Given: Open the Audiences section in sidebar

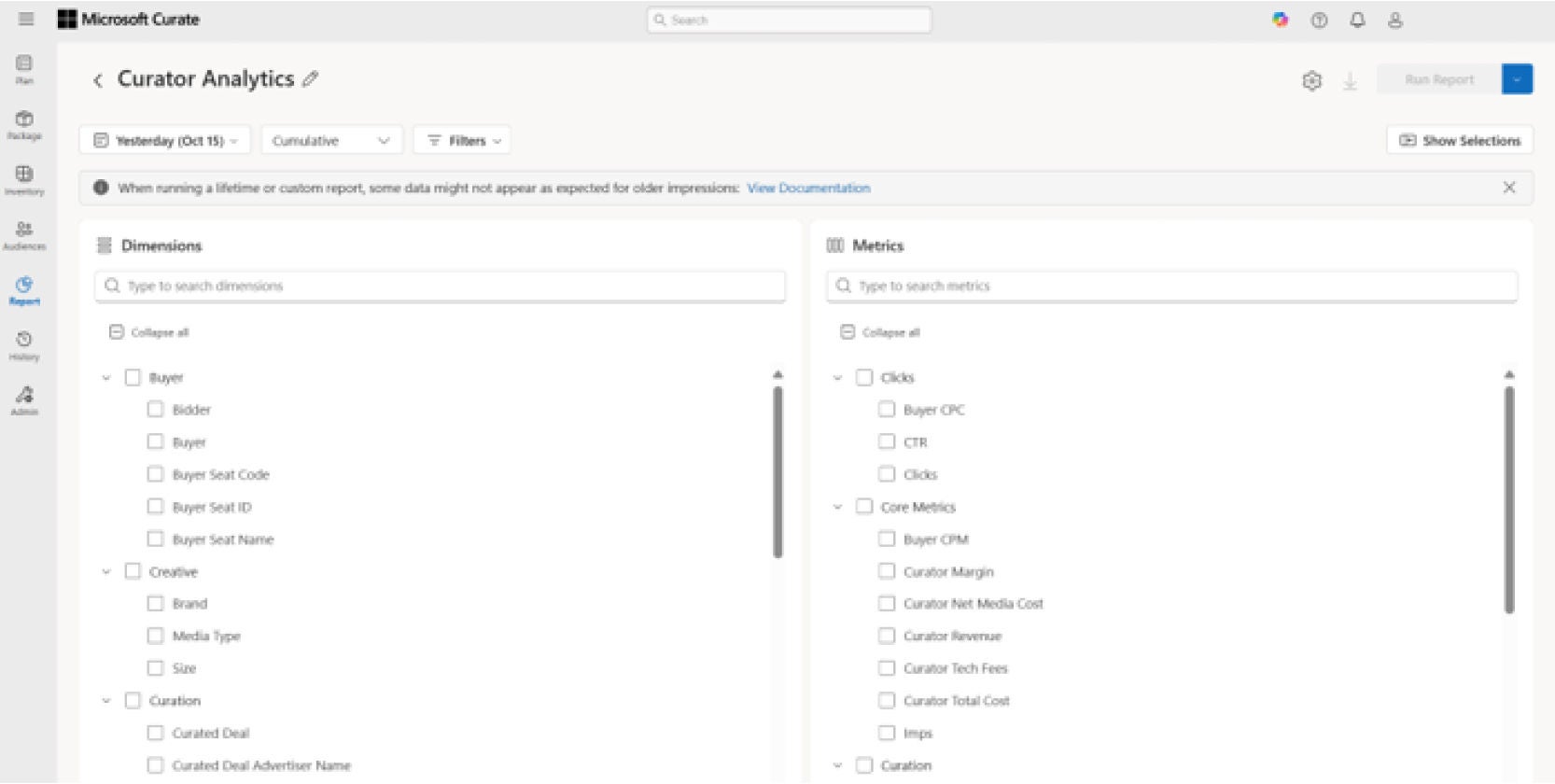Looking at the screenshot, I should pyautogui.click(x=24, y=235).
